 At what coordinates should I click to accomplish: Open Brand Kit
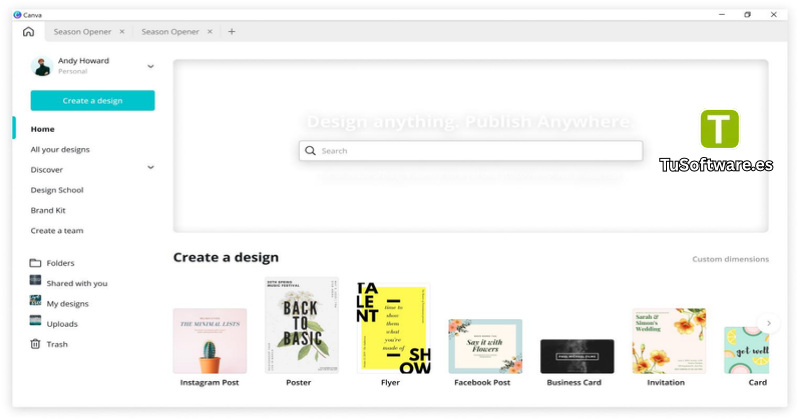[48, 210]
